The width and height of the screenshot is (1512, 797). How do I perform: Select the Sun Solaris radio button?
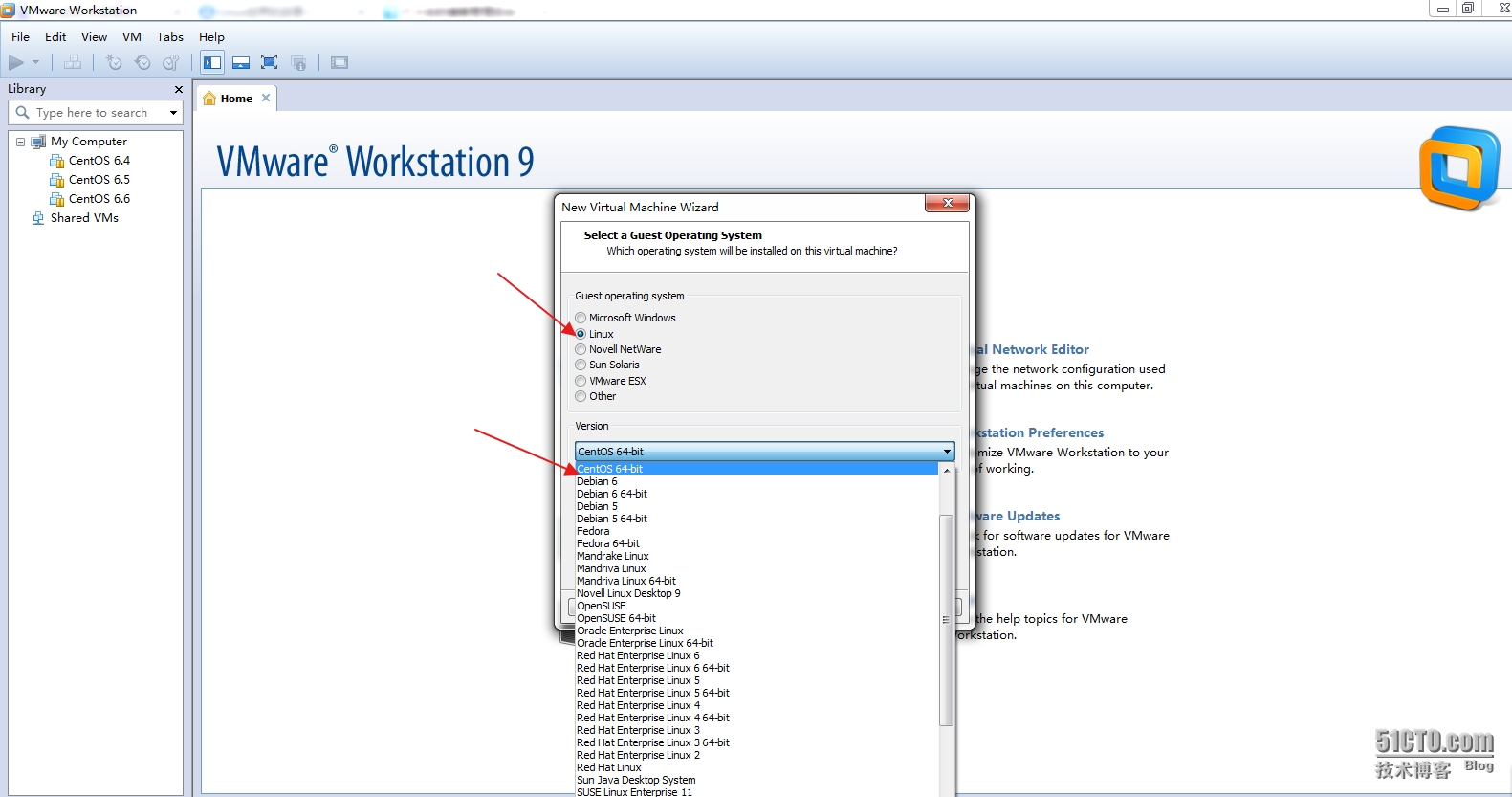[x=581, y=365]
